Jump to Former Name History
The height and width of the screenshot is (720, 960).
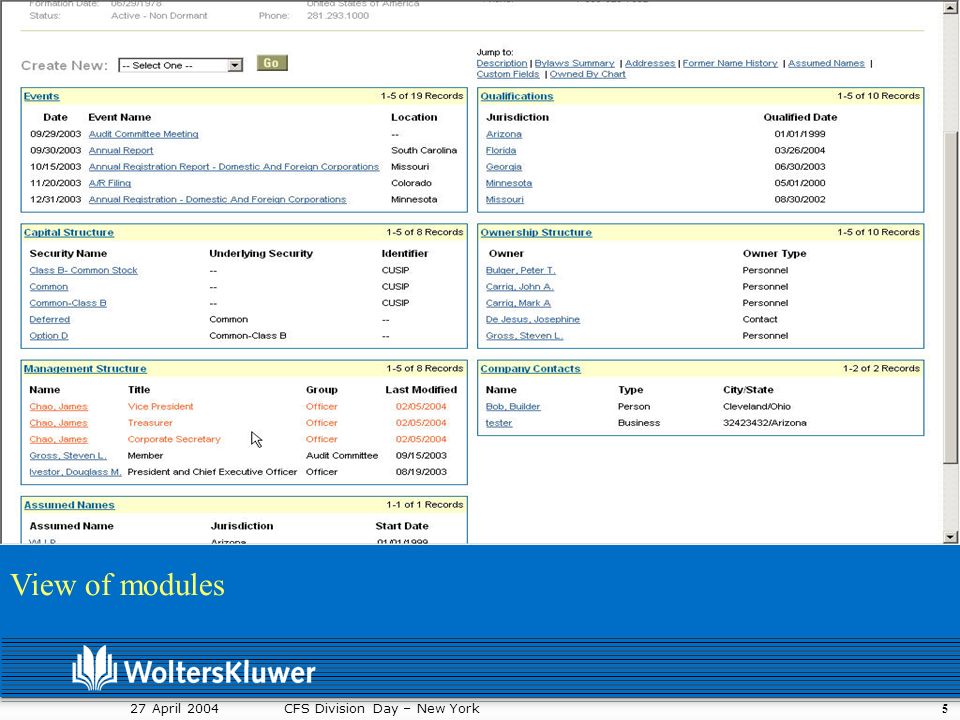[x=730, y=63]
